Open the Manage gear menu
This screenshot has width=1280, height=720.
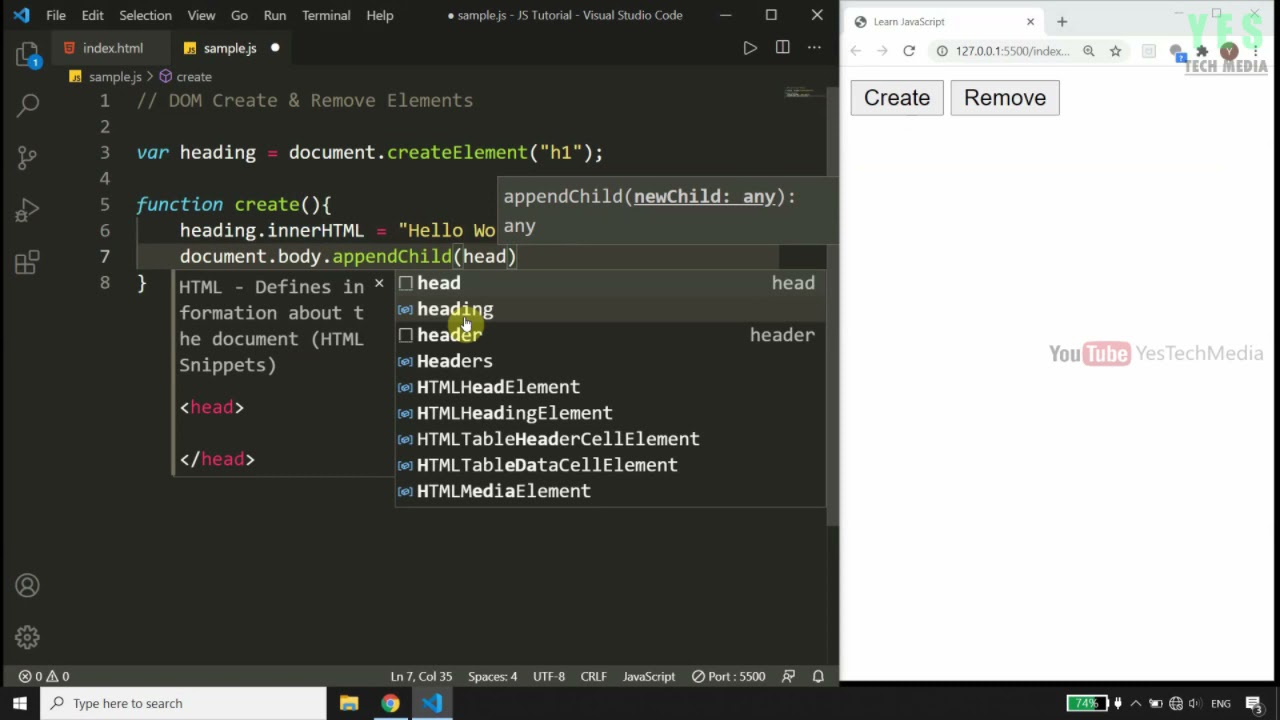coord(28,637)
